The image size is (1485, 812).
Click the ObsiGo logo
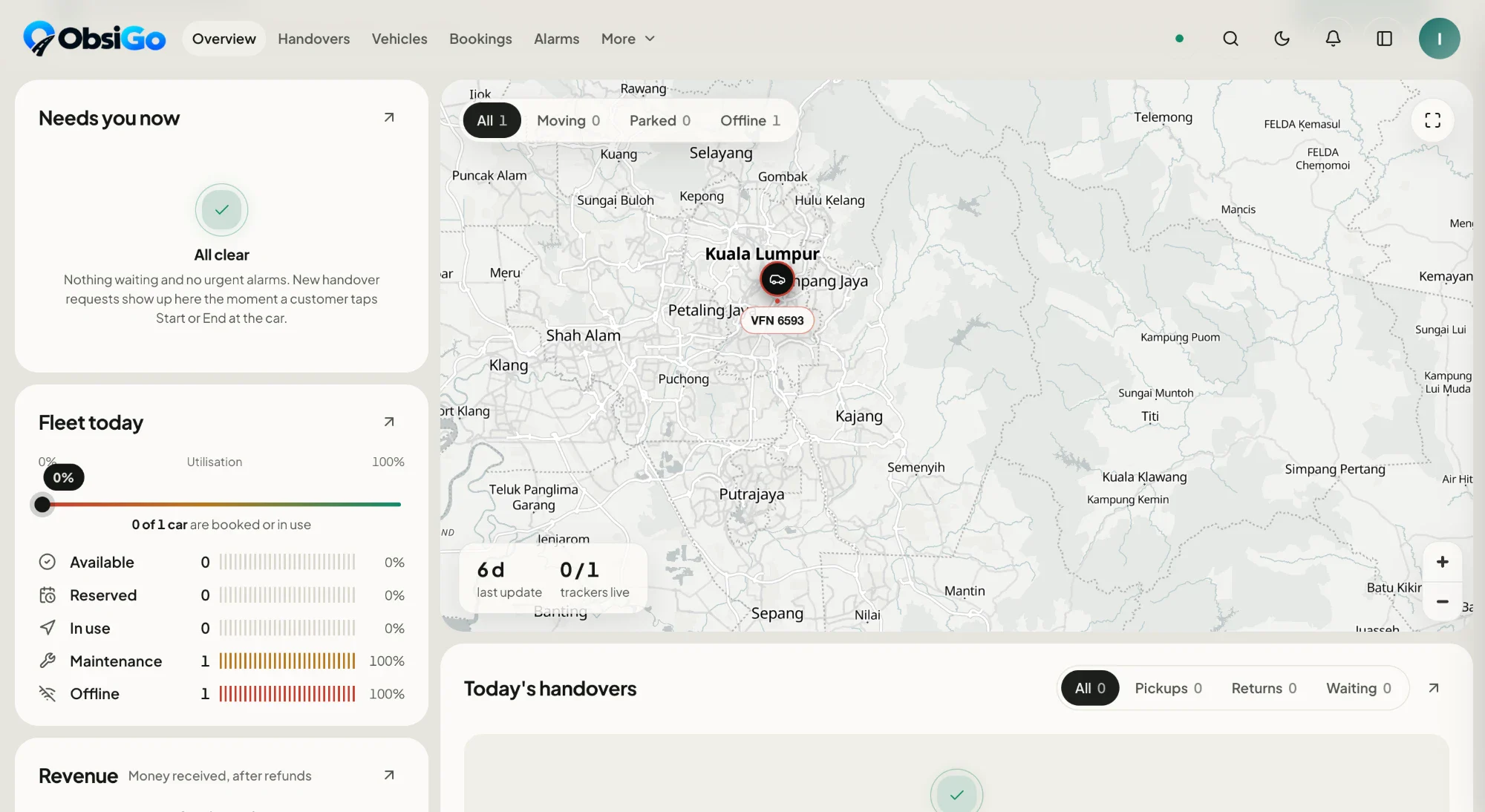tap(94, 39)
